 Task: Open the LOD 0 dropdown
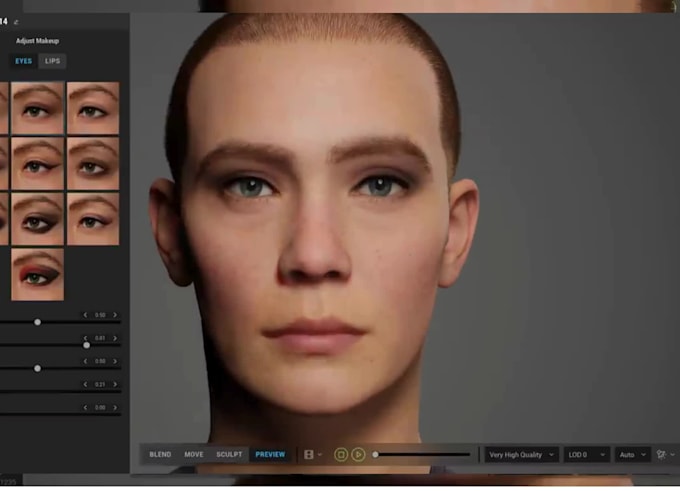point(586,455)
